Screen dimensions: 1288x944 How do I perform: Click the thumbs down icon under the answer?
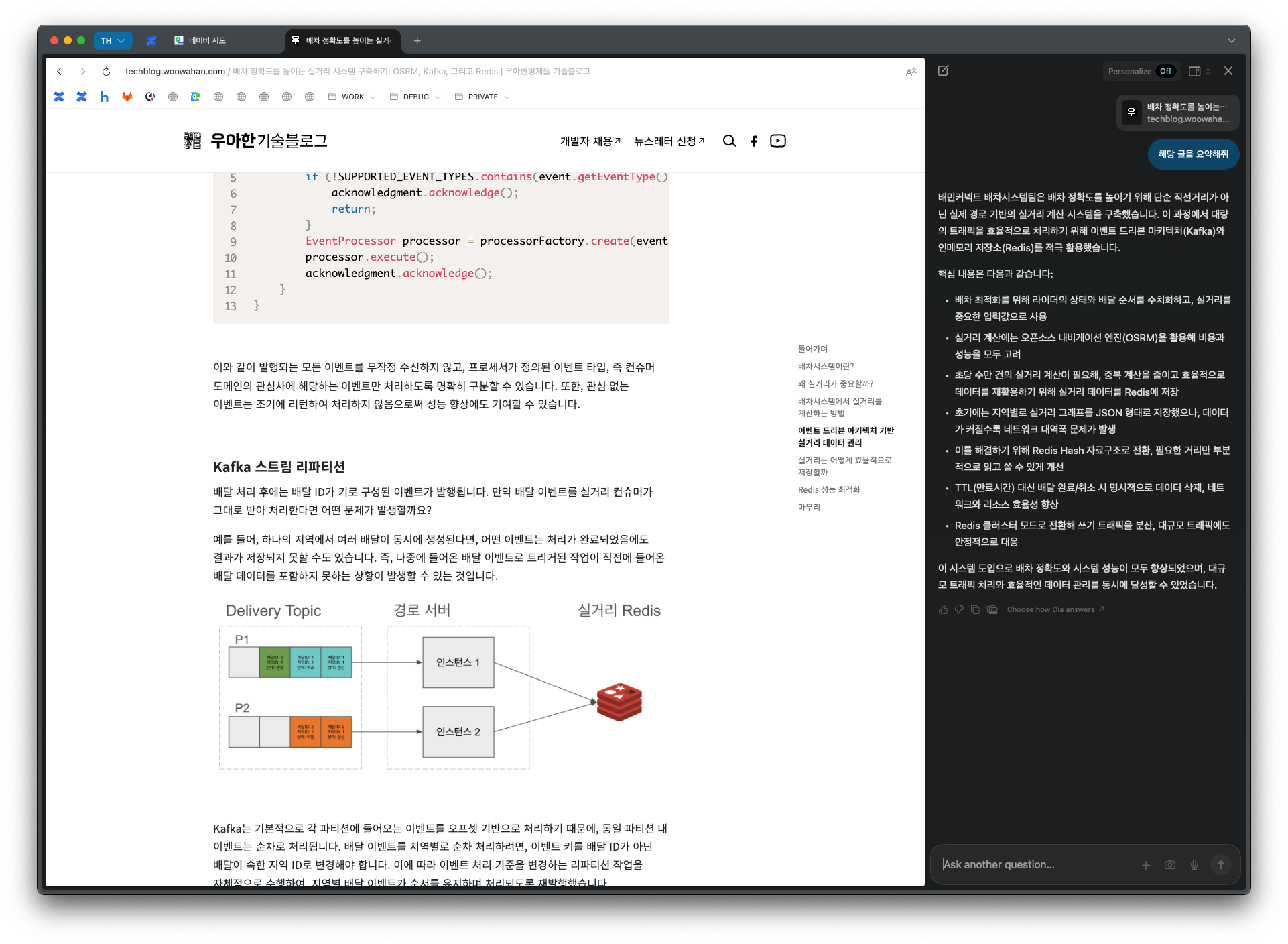959,609
